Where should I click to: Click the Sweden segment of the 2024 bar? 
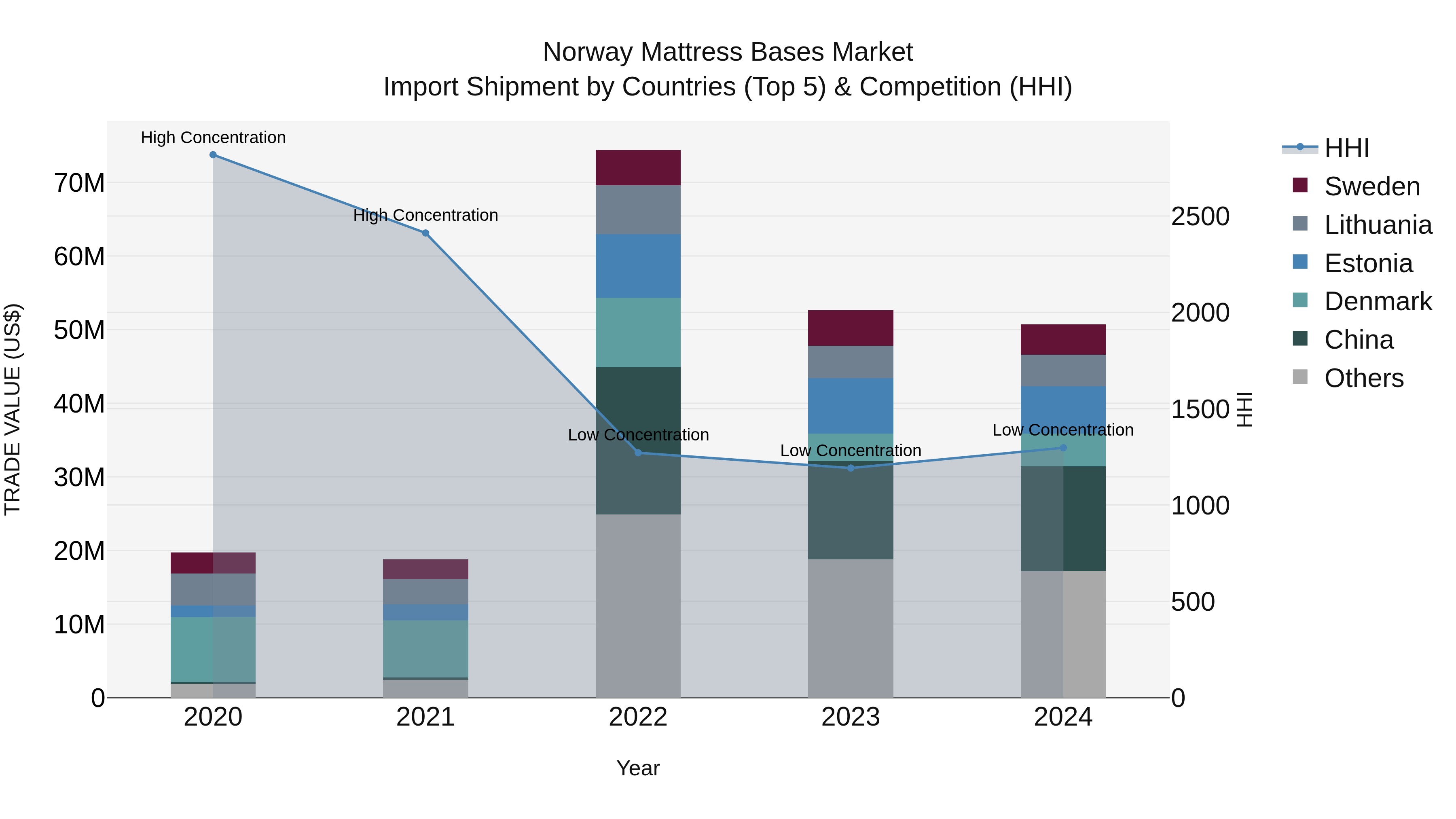click(1063, 340)
